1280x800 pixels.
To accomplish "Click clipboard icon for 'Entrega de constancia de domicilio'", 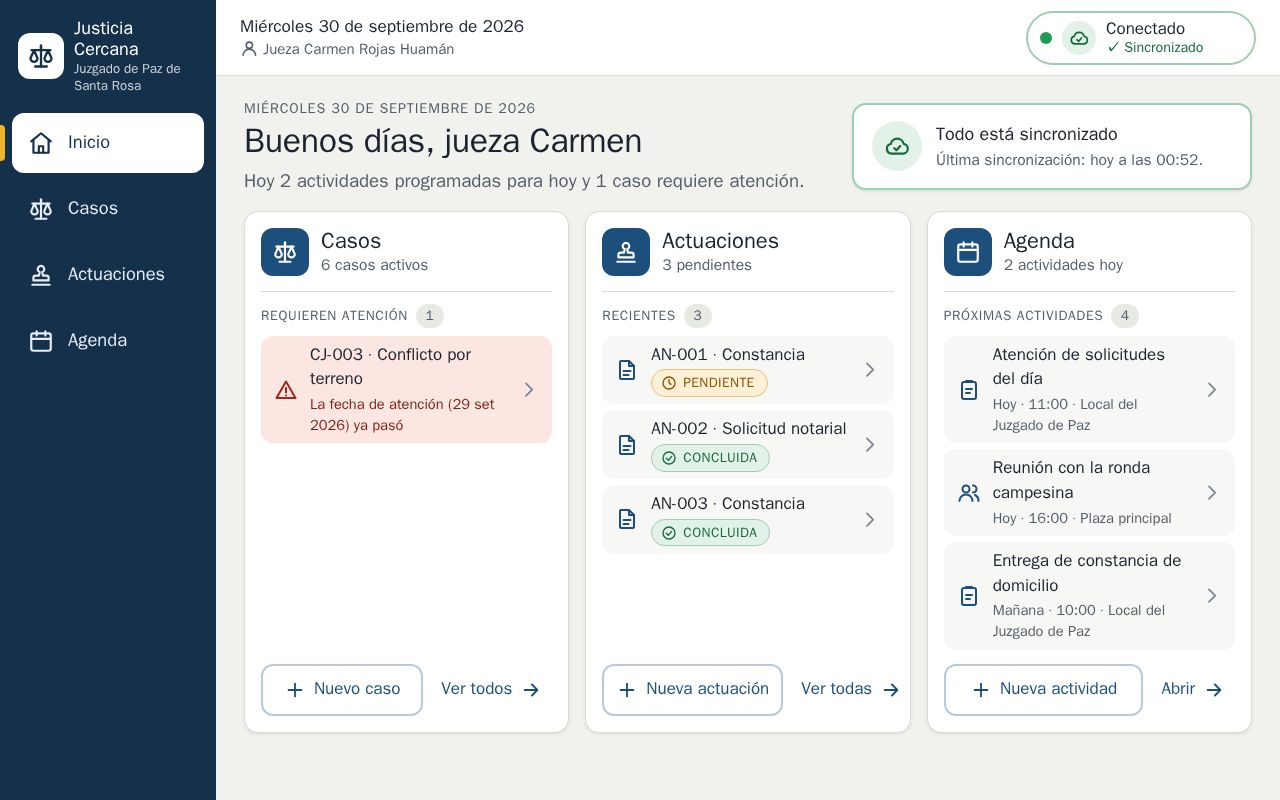I will click(x=969, y=596).
